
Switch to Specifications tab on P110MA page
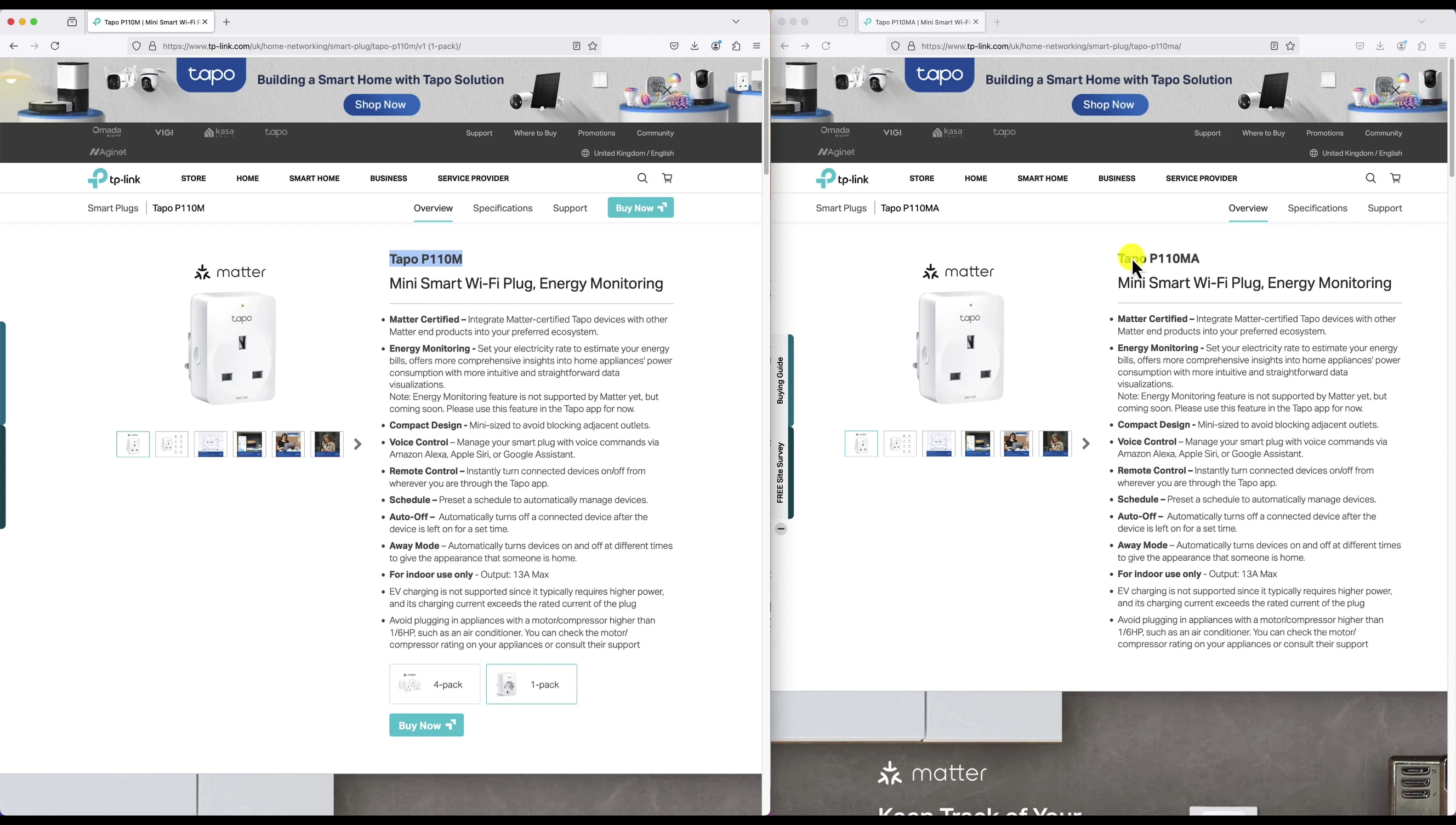point(1317,208)
